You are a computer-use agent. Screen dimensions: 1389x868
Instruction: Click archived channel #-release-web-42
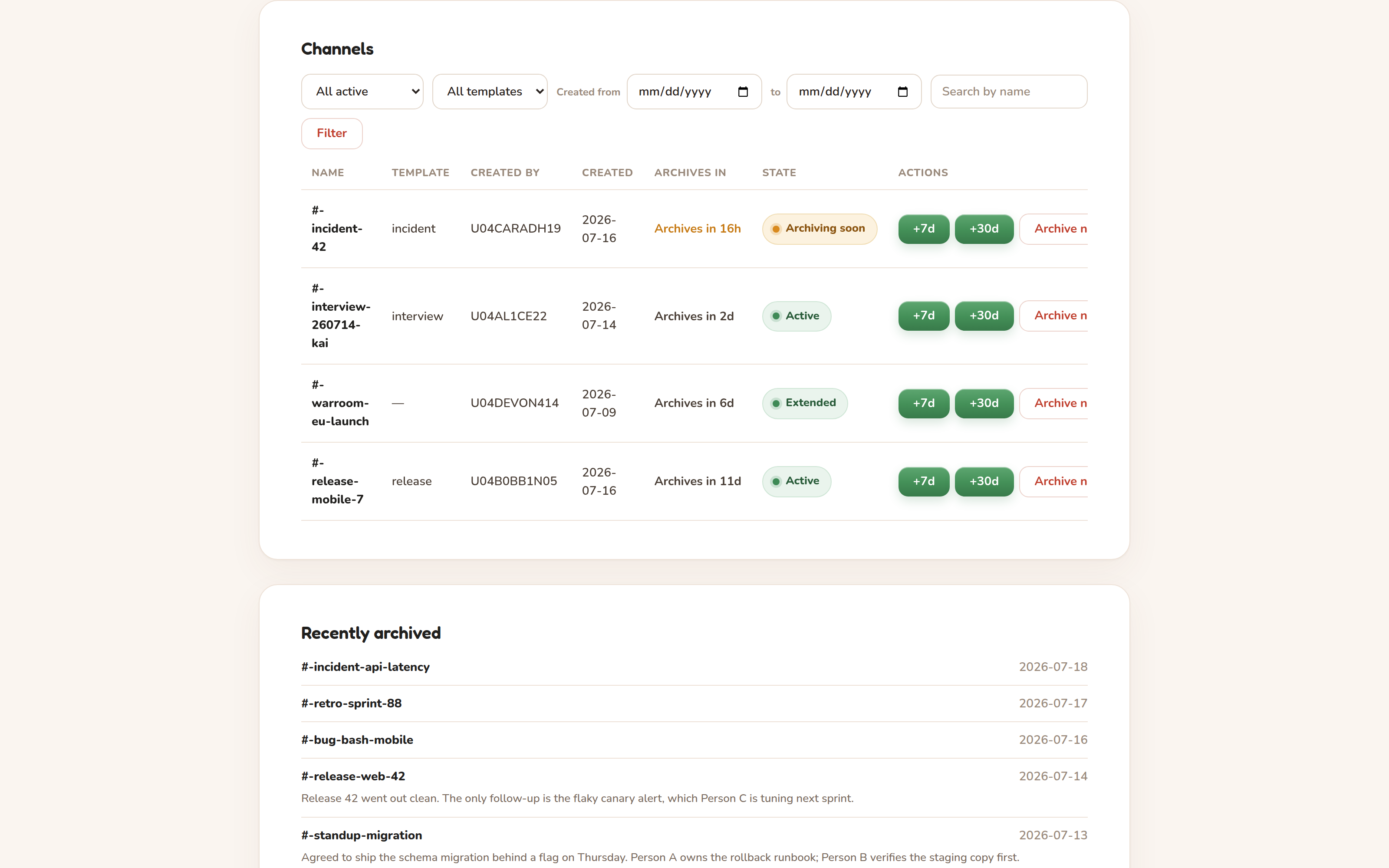(x=353, y=776)
